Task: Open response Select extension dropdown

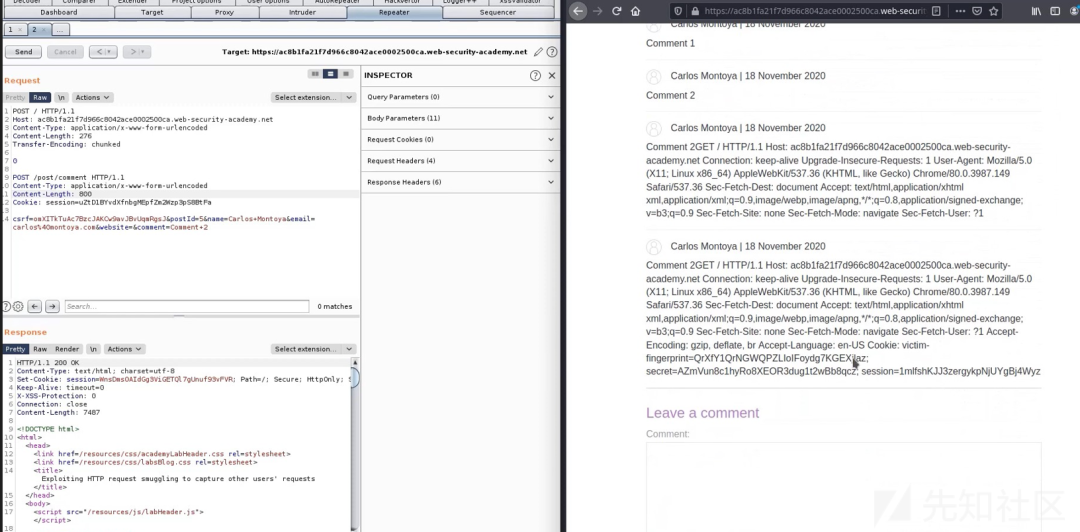Action: click(313, 349)
